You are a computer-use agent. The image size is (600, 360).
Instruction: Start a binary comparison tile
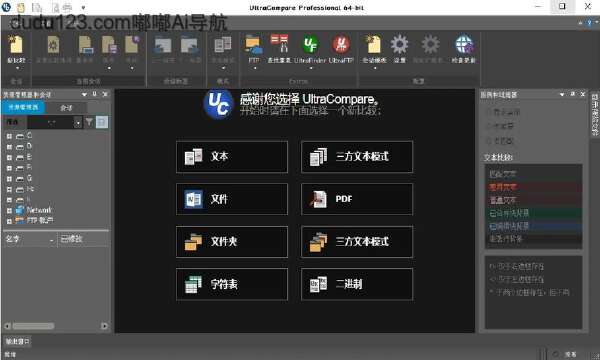click(357, 284)
